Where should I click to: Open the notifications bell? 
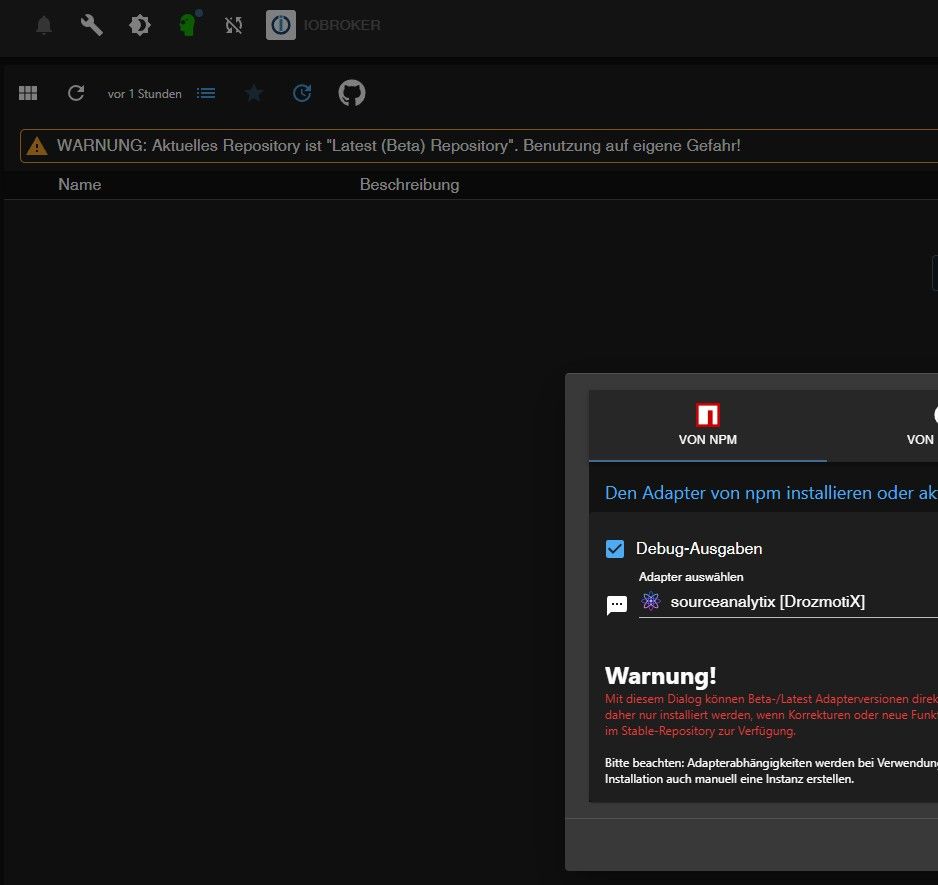coord(44,25)
